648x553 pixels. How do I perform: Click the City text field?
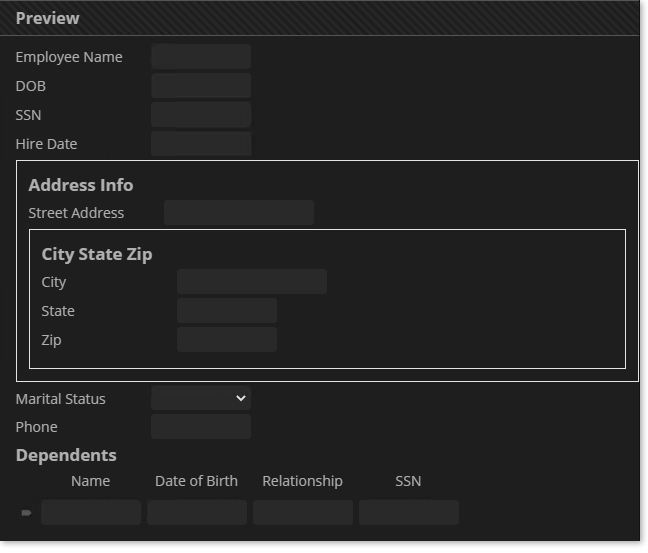coord(252,282)
